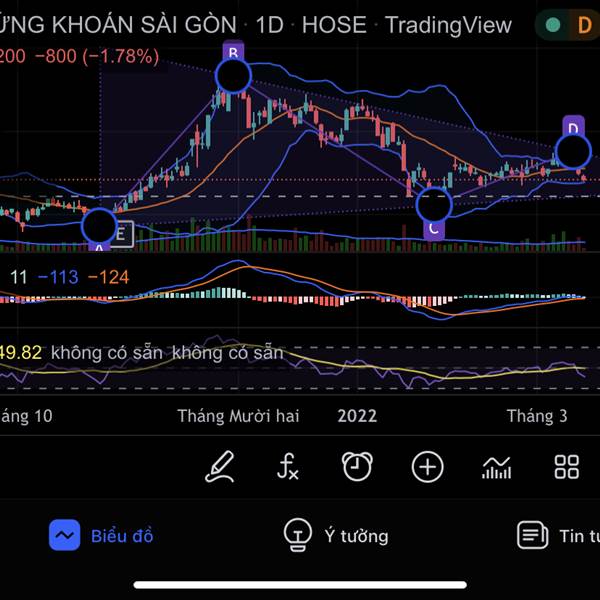Open the alarm clock alert icon

(357, 466)
